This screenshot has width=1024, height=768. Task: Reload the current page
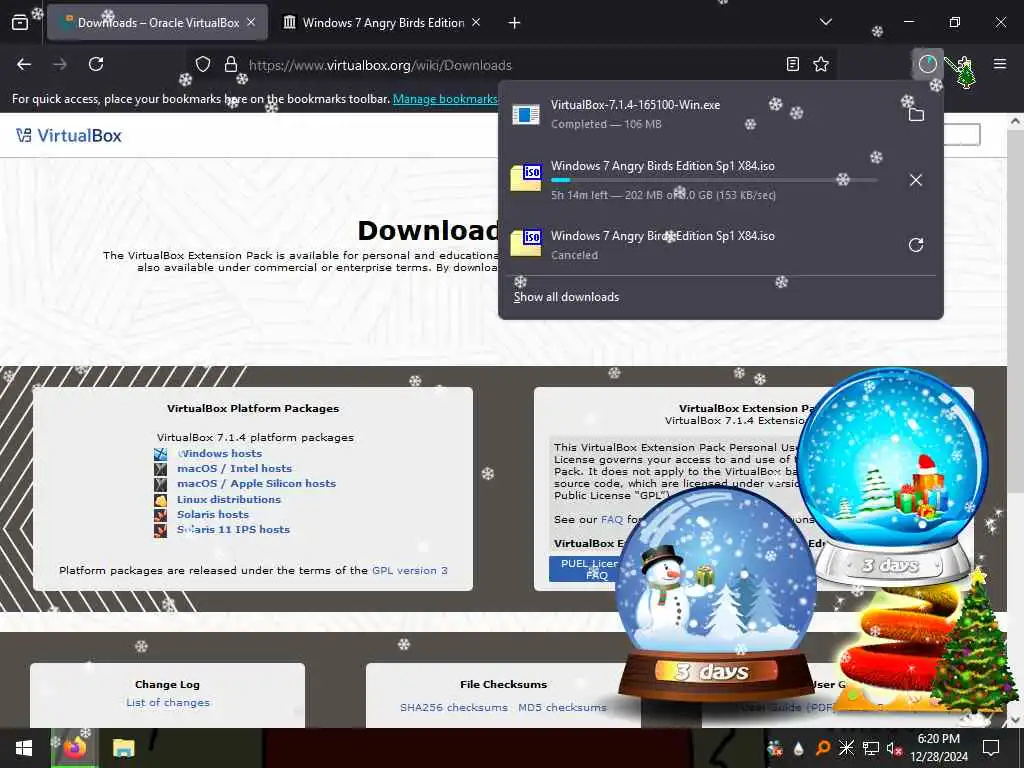(96, 64)
